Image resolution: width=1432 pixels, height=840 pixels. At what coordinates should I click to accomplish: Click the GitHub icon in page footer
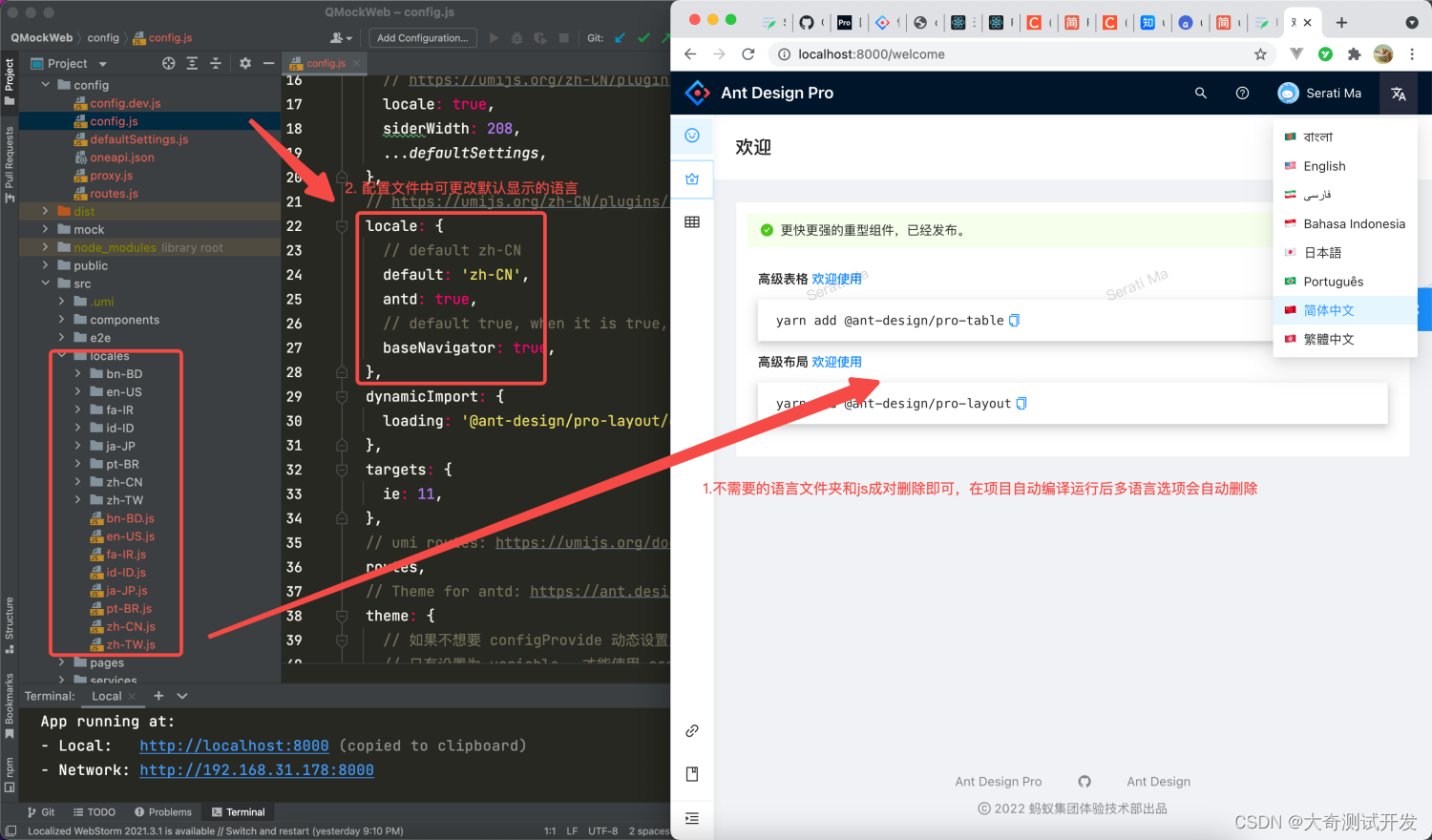pyautogui.click(x=1085, y=782)
